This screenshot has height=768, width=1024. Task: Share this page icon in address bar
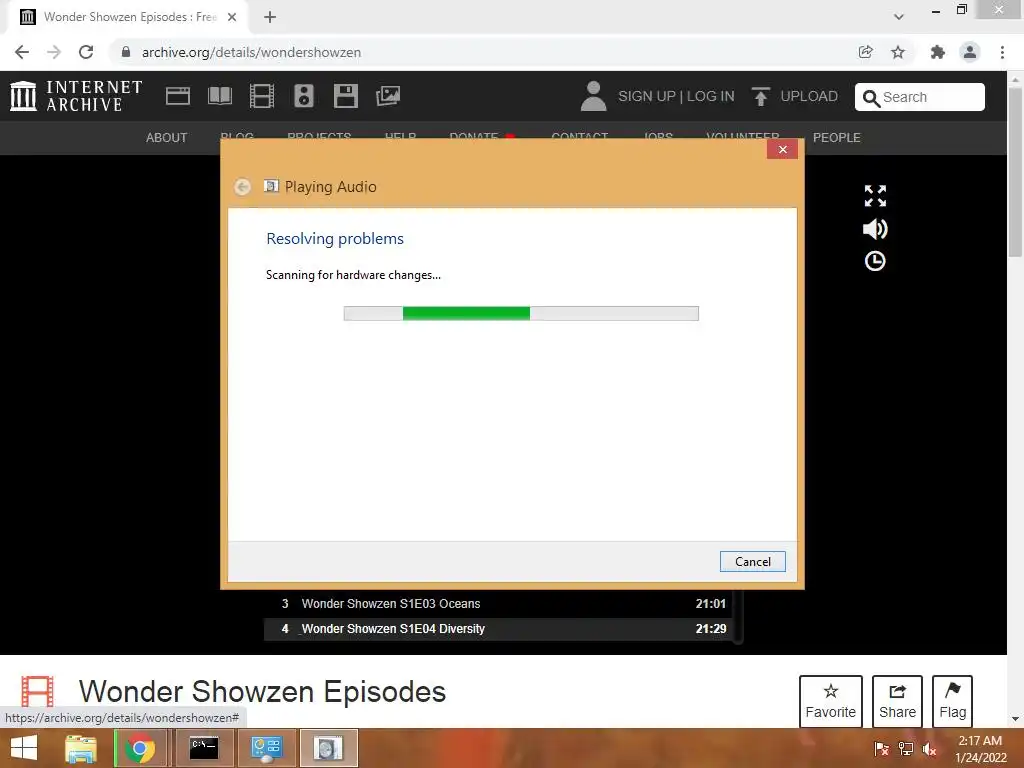(x=865, y=52)
